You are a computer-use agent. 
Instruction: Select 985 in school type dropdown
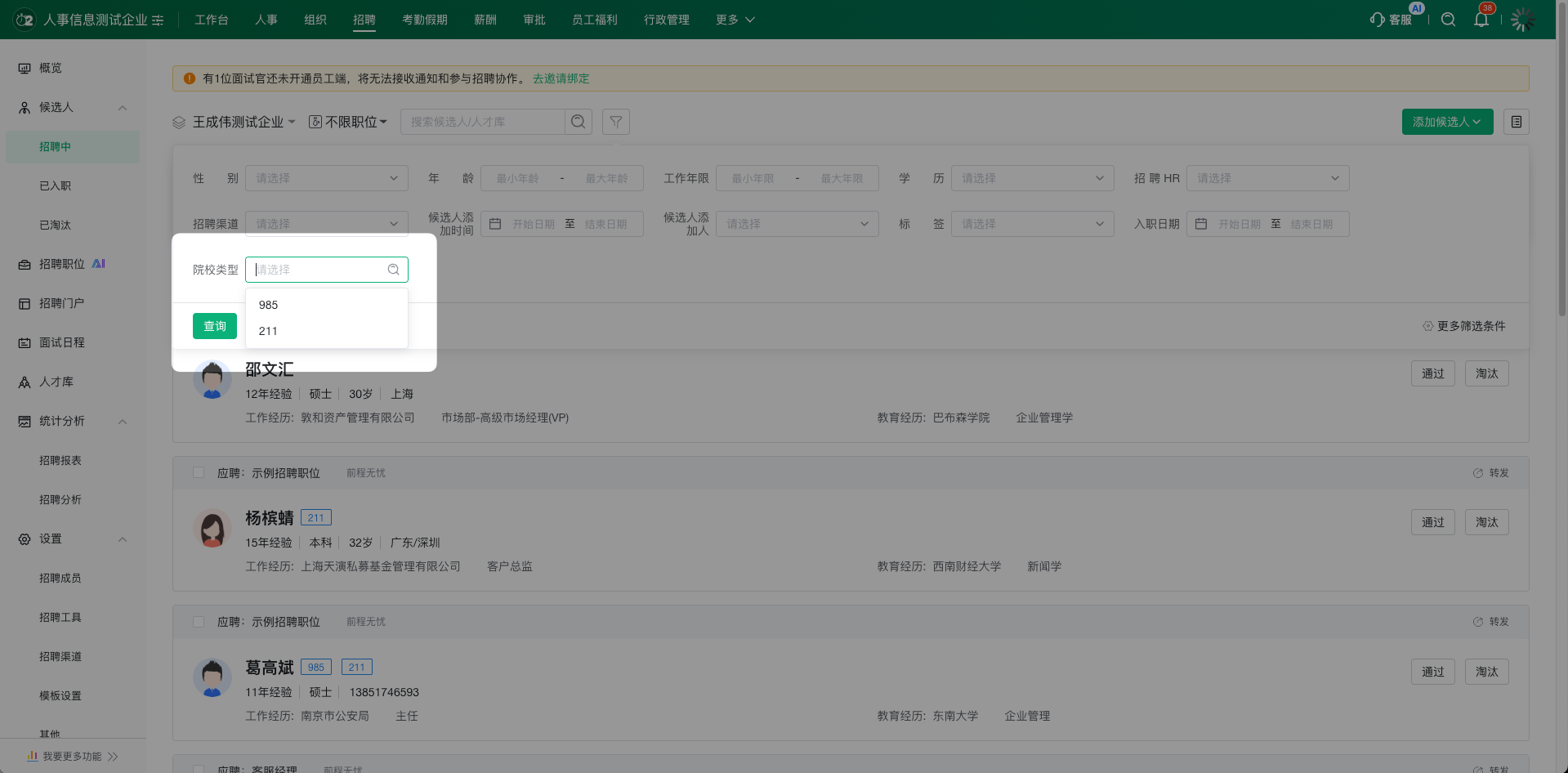pos(269,305)
